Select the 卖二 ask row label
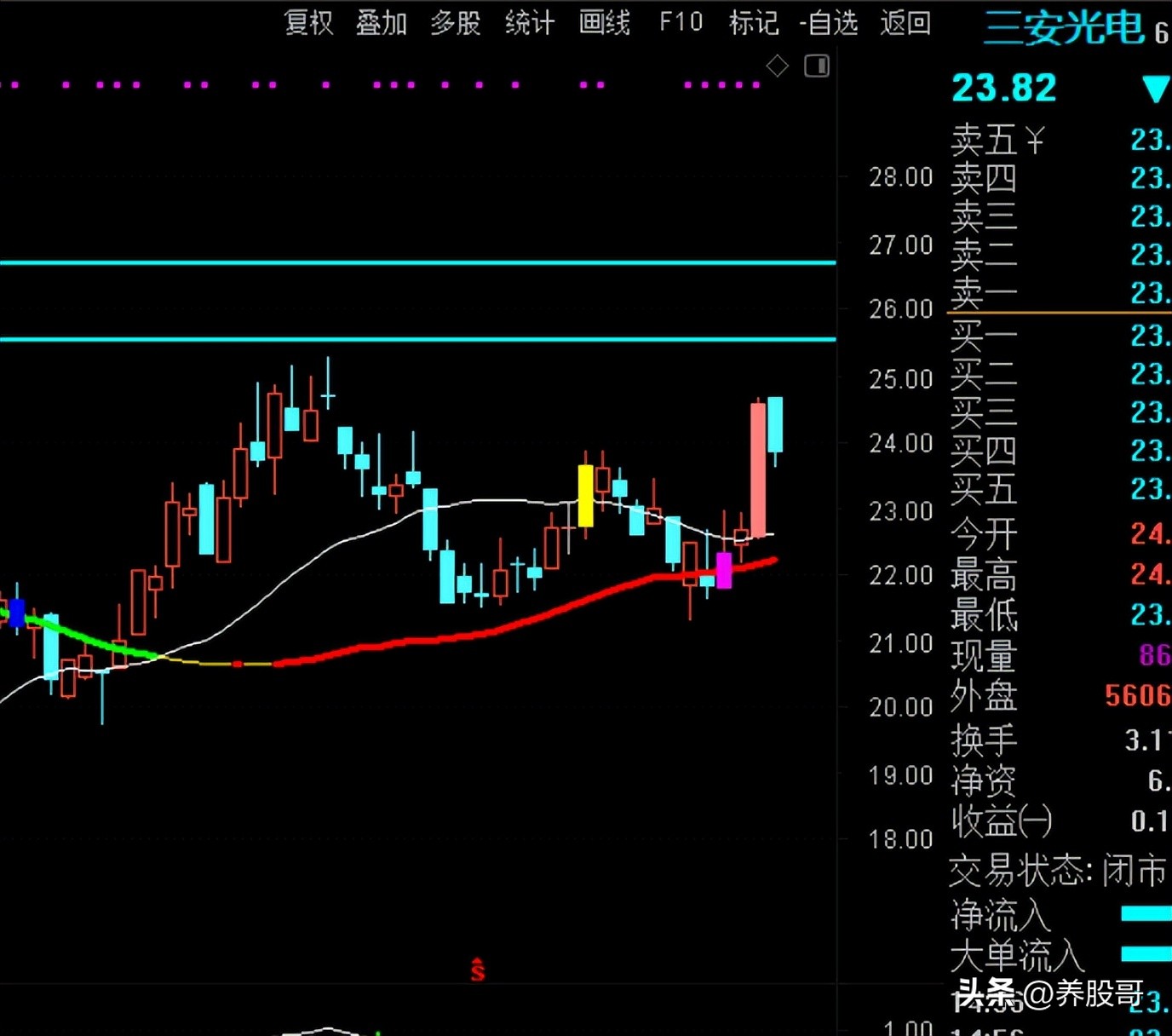1172x1036 pixels. 984,255
